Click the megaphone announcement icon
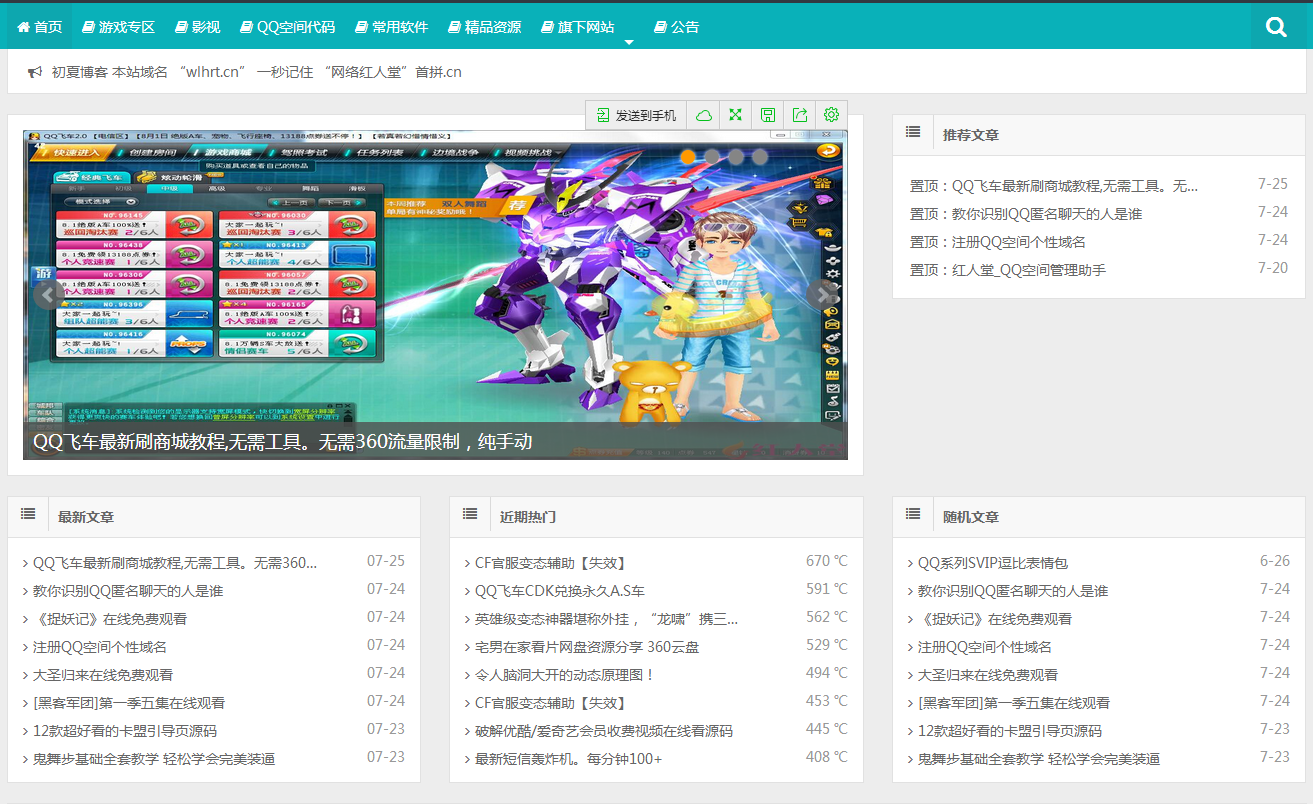 pyautogui.click(x=35, y=72)
